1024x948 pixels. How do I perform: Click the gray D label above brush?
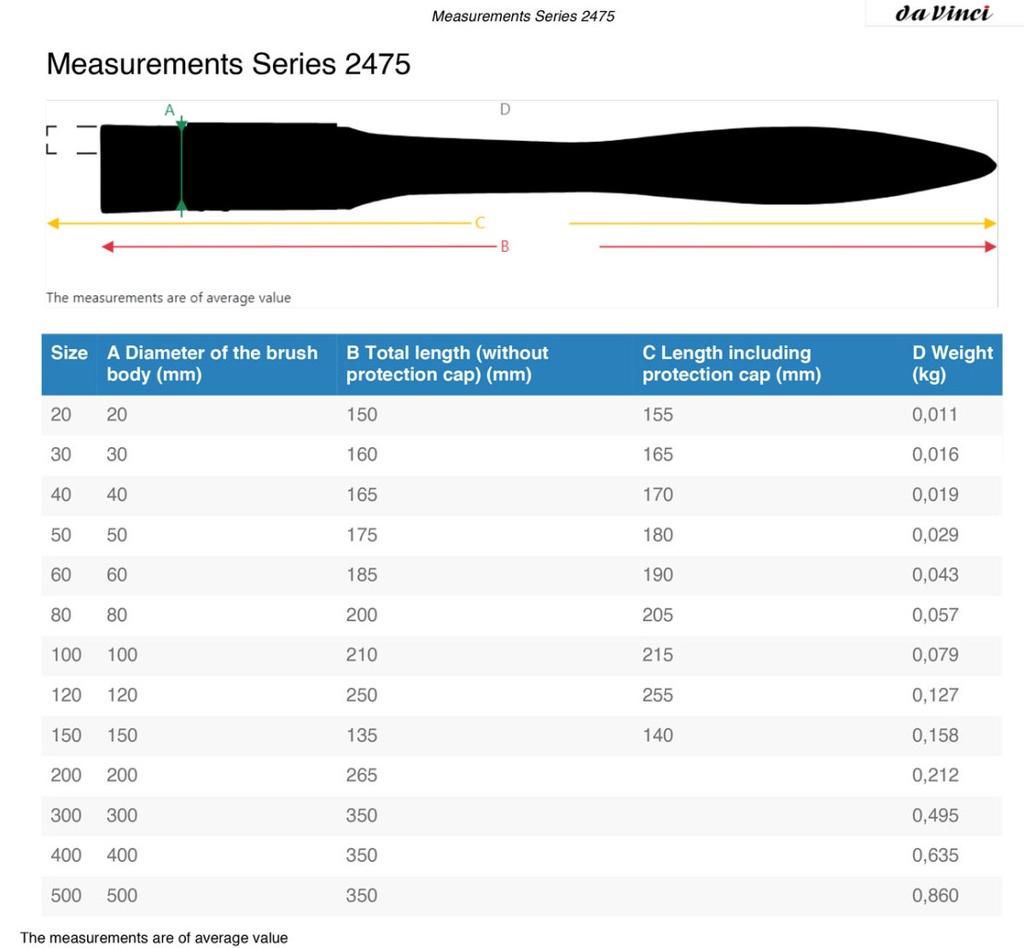click(x=505, y=109)
